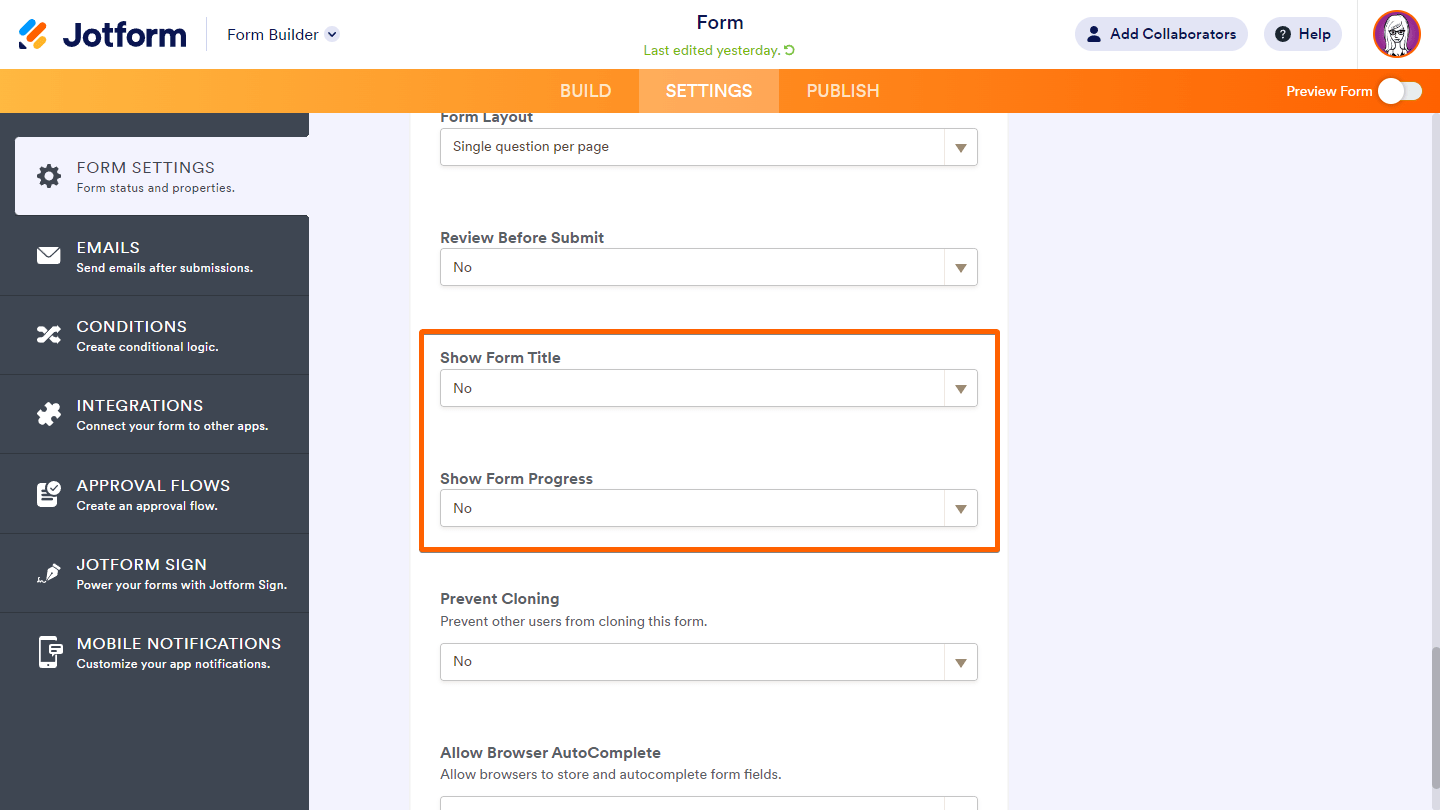Viewport: 1440px width, 810px height.
Task: Click the Add Collaborators button
Action: (x=1161, y=34)
